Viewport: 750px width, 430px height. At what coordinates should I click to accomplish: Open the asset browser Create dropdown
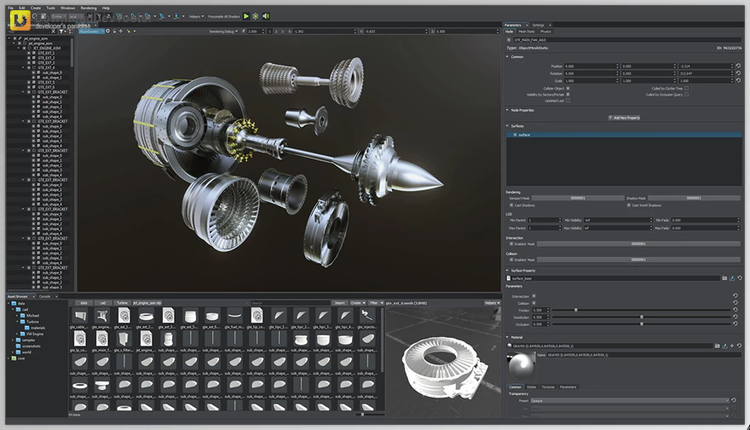[x=358, y=303]
